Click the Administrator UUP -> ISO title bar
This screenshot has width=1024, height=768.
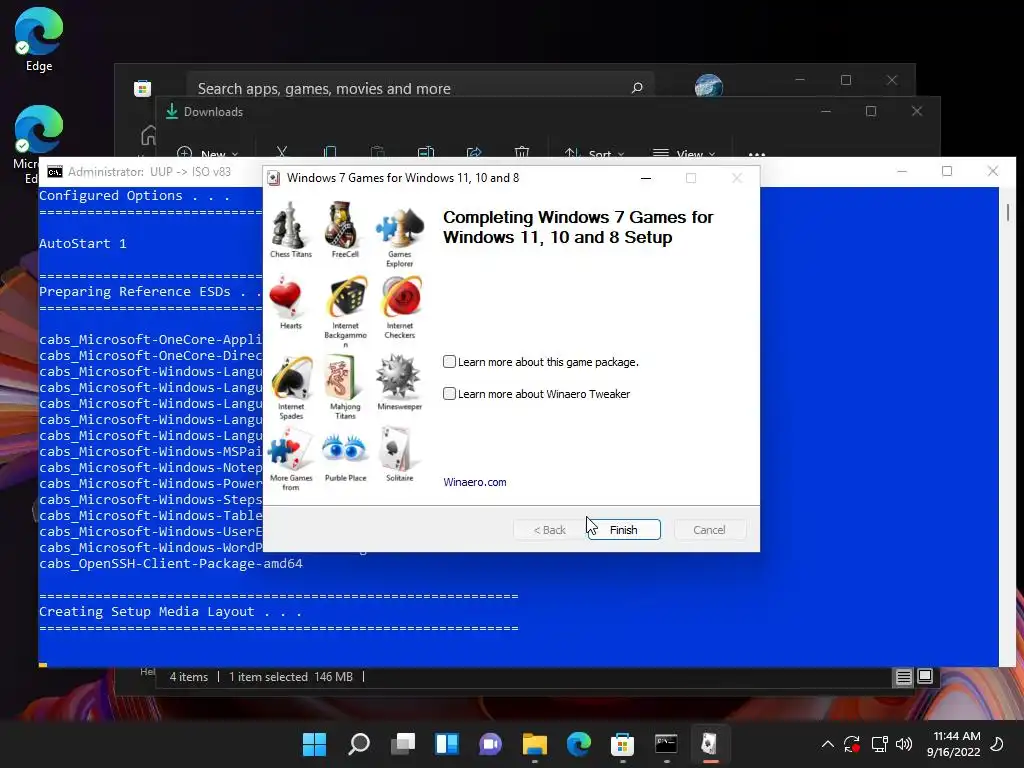[150, 172]
